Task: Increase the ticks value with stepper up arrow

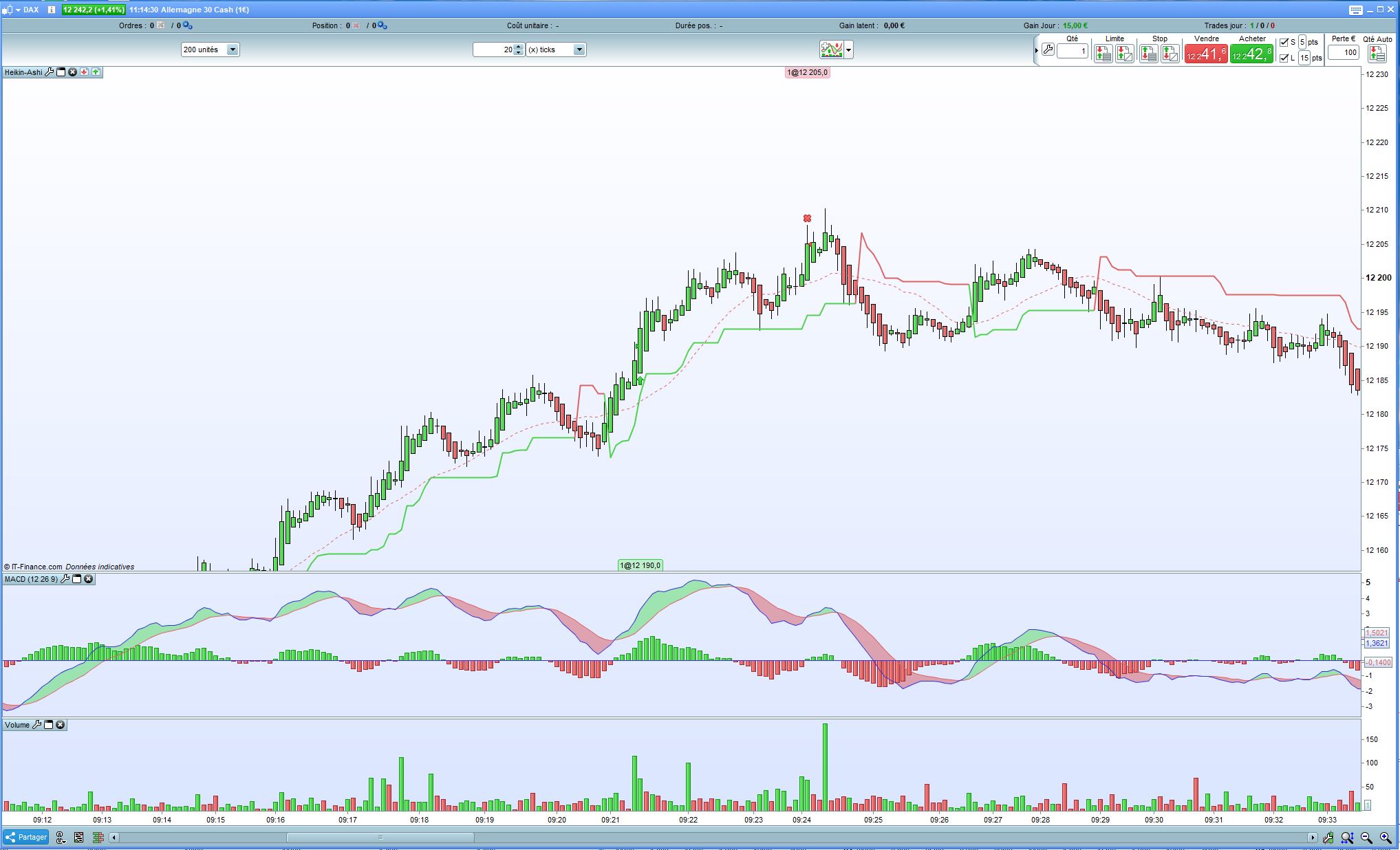Action: coord(519,47)
